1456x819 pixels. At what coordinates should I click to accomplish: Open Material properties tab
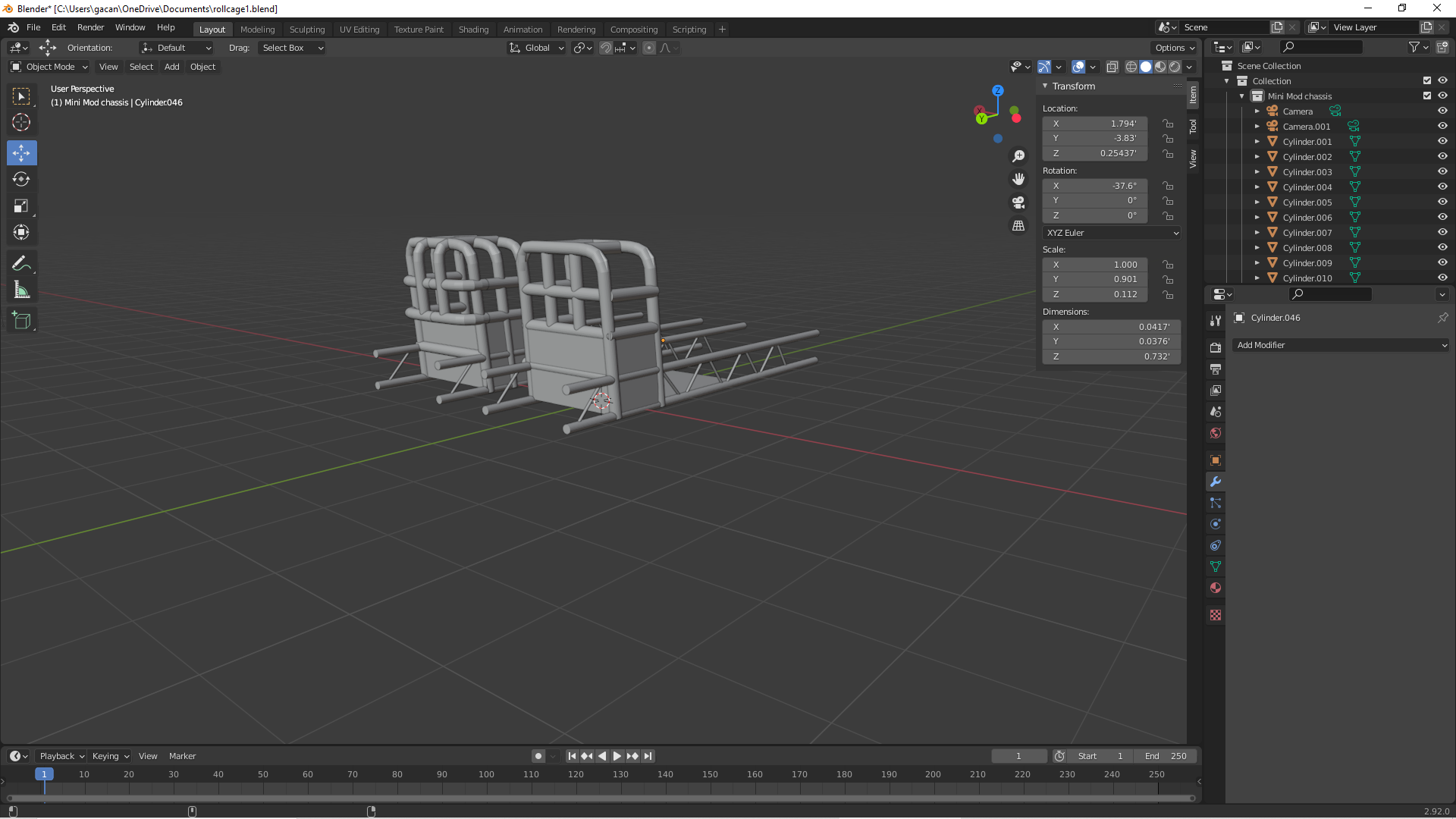point(1216,588)
